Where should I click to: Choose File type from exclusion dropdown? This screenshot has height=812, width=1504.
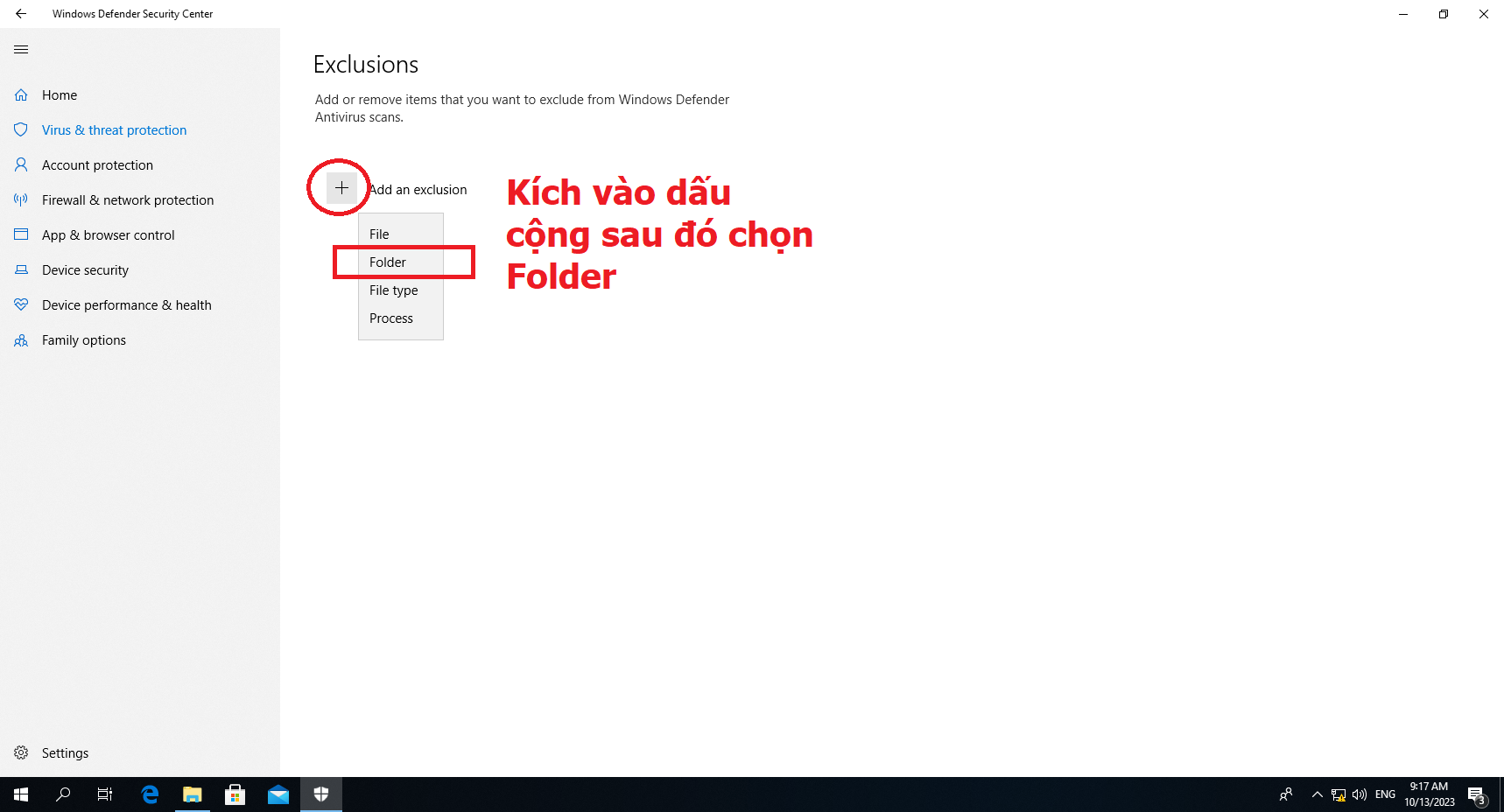(401, 290)
